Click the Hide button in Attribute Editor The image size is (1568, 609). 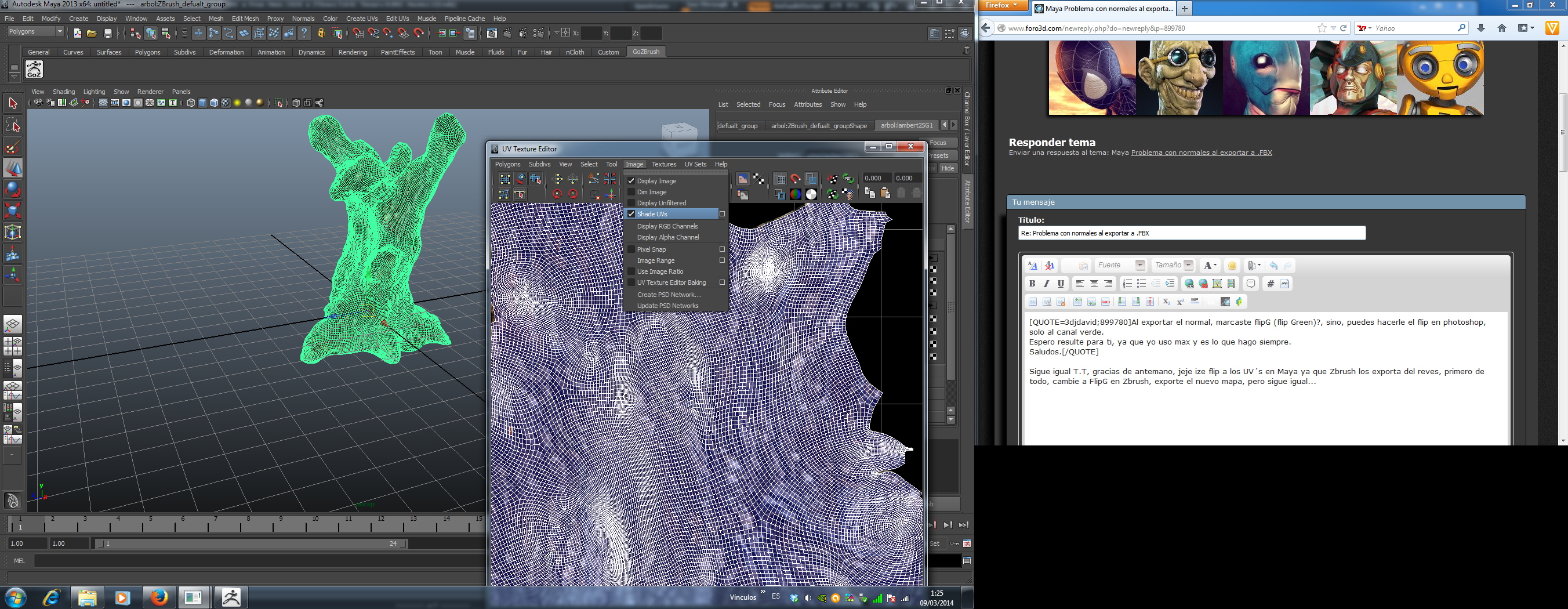coord(948,168)
